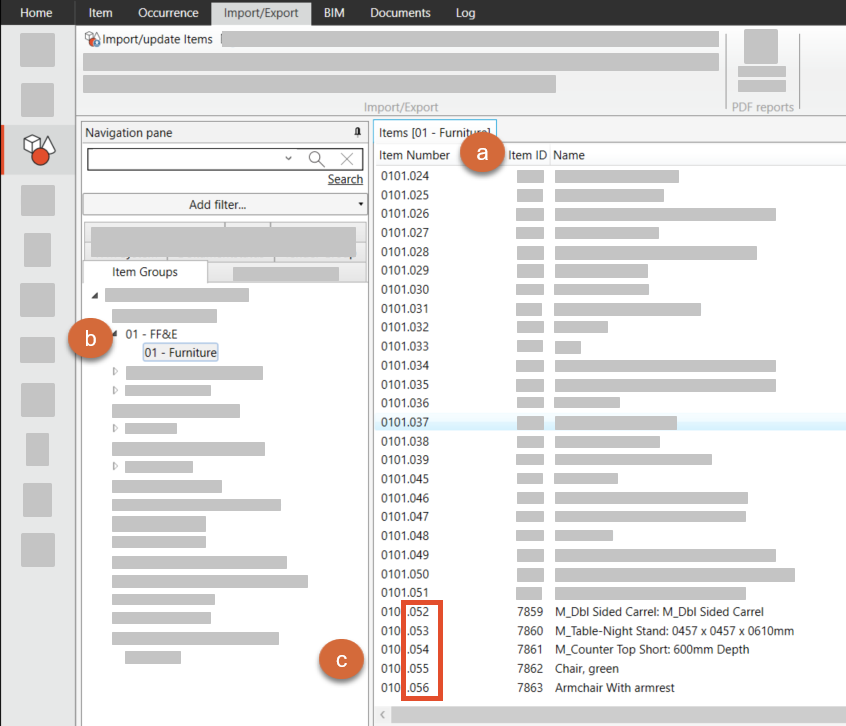
Task: Click the left arrow of the horizontal scrollbar
Action: pyautogui.click(x=383, y=715)
